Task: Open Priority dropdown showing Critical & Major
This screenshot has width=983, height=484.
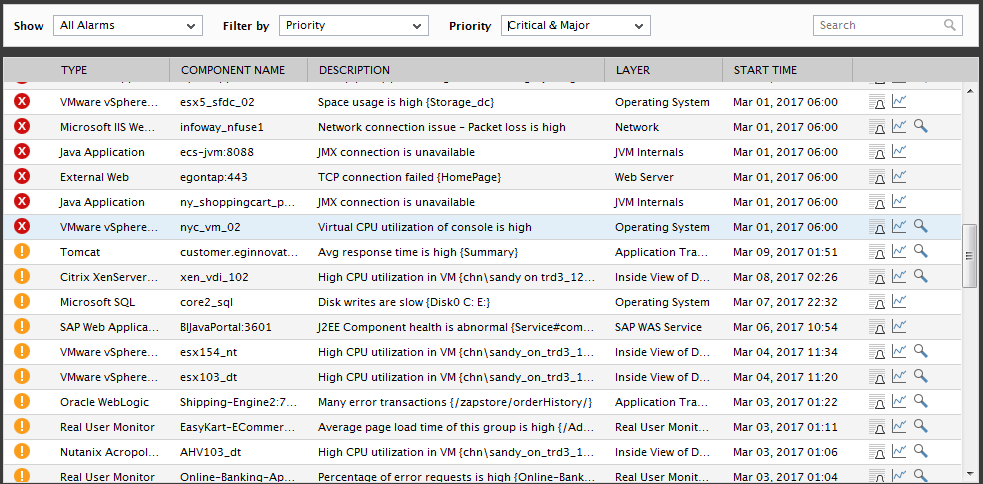Action: (576, 26)
